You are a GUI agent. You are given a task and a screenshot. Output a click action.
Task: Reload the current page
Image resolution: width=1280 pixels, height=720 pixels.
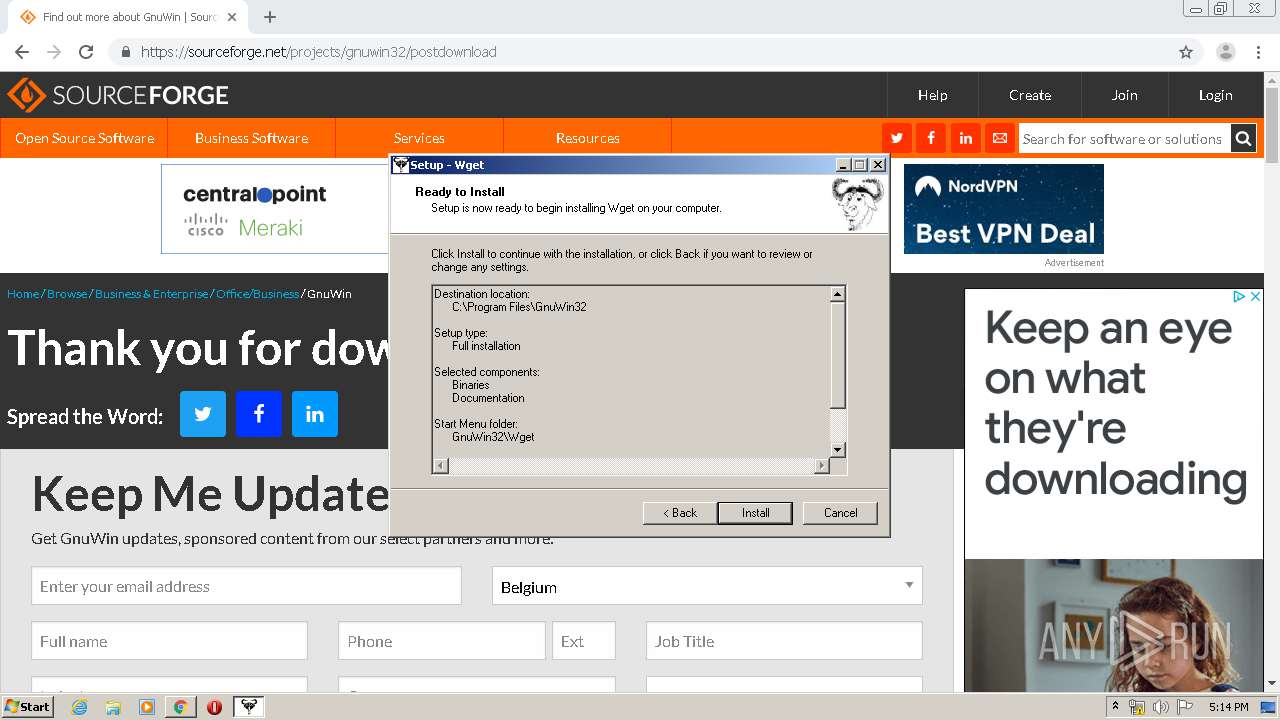pos(86,52)
